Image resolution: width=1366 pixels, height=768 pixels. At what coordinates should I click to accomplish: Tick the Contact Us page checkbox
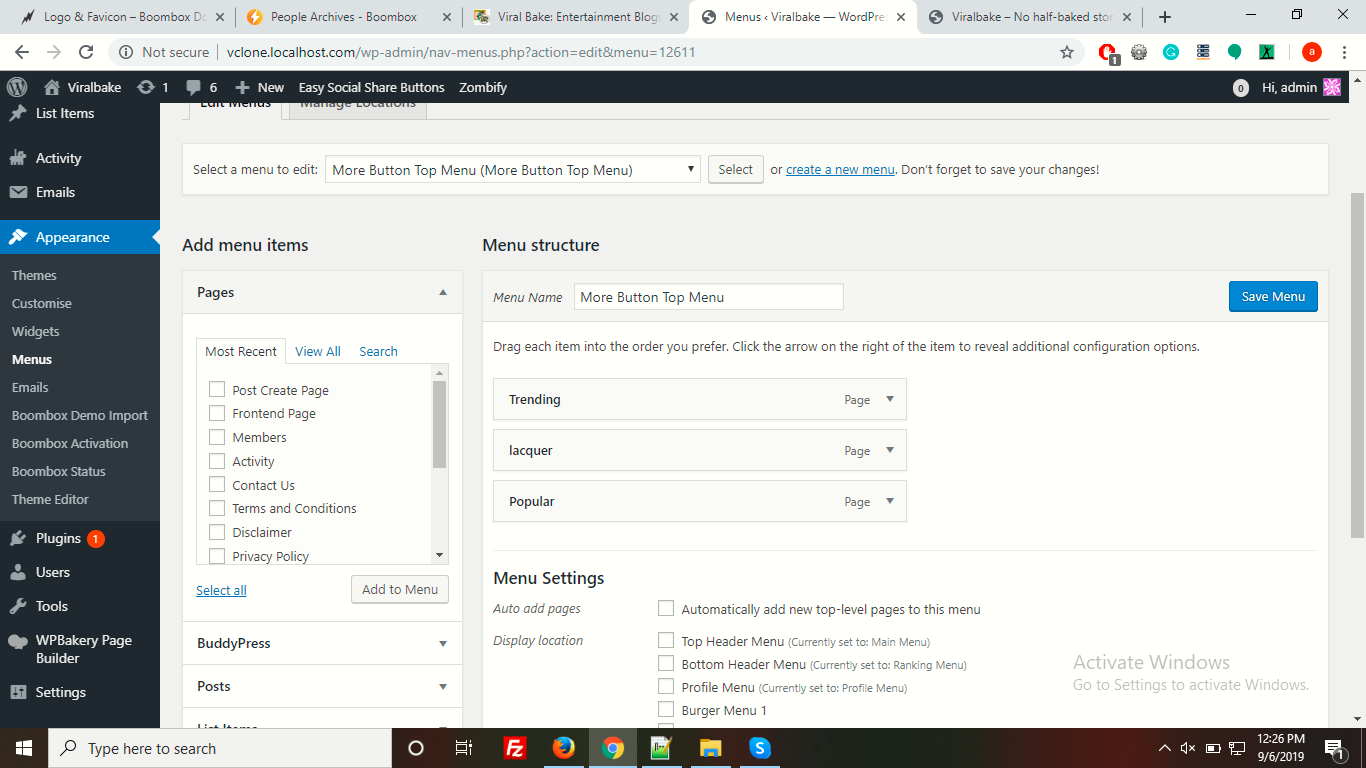[x=217, y=485]
